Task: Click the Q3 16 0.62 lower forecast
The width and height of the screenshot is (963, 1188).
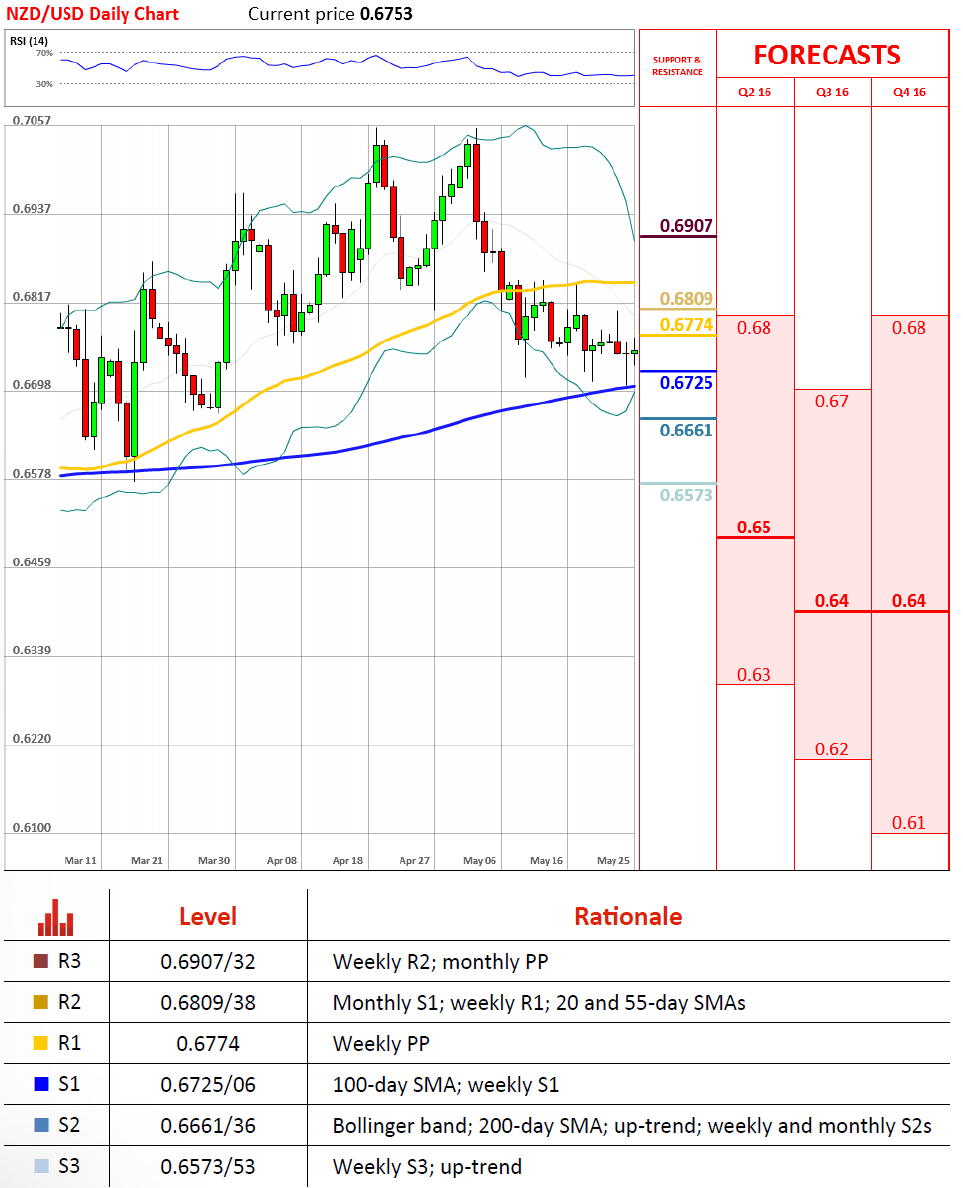Action: [831, 749]
